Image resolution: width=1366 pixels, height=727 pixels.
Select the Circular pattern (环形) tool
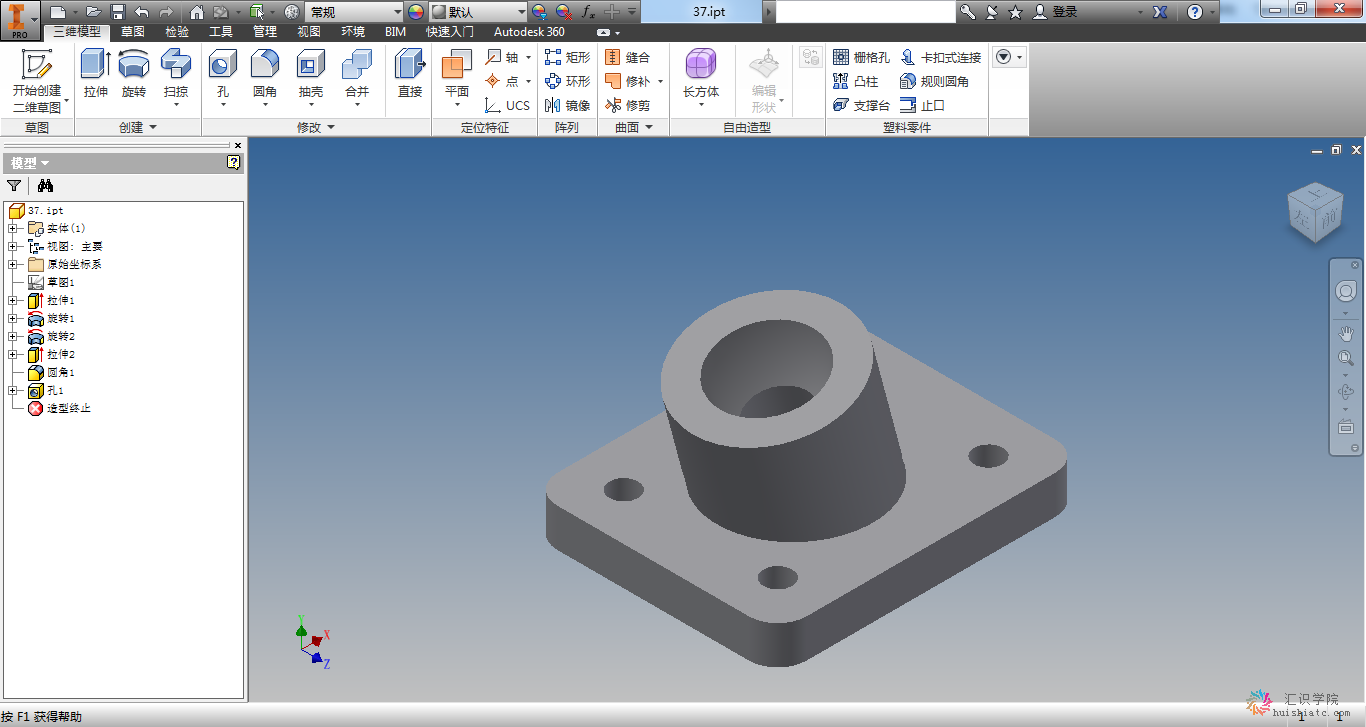coord(567,81)
